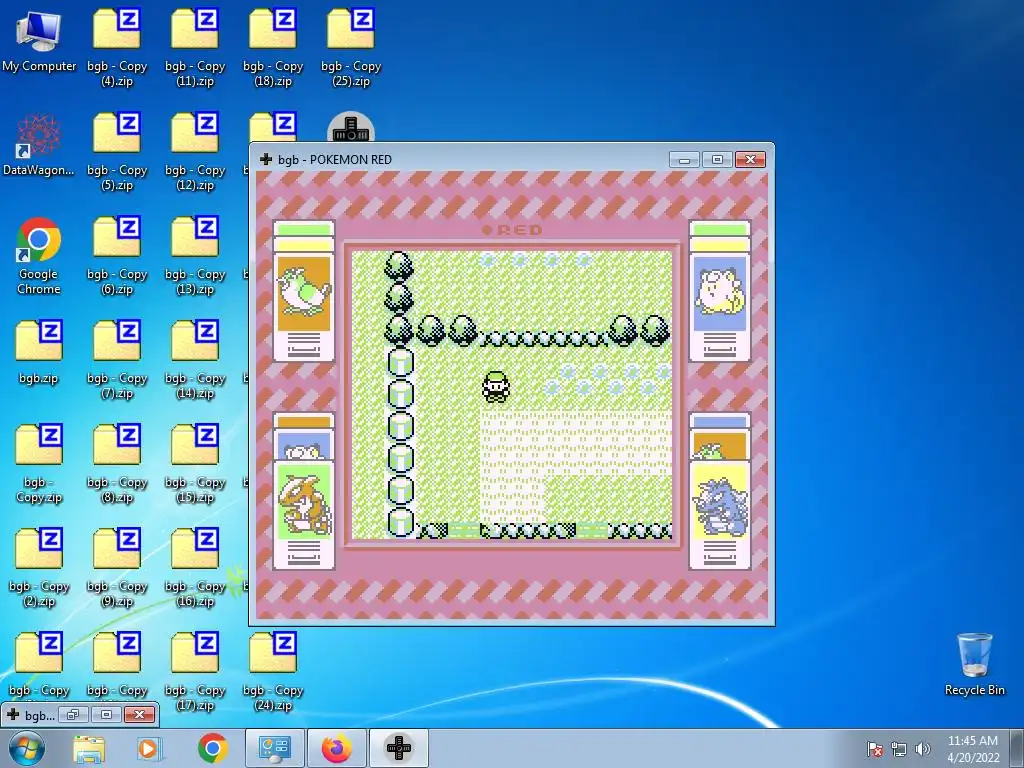Screen dimensions: 1024x768
Task: Select bgb - Copy (5).zip archive
Action: [117, 152]
